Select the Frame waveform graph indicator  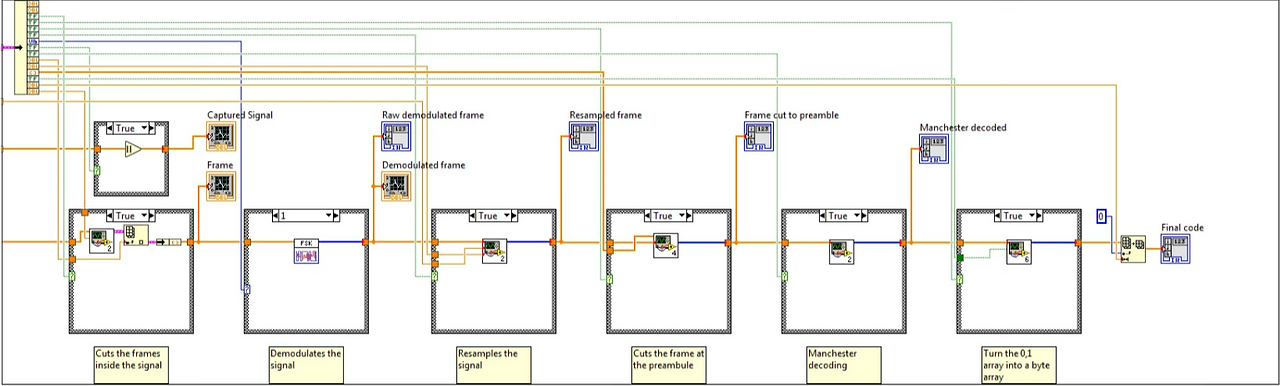pyautogui.click(x=221, y=186)
